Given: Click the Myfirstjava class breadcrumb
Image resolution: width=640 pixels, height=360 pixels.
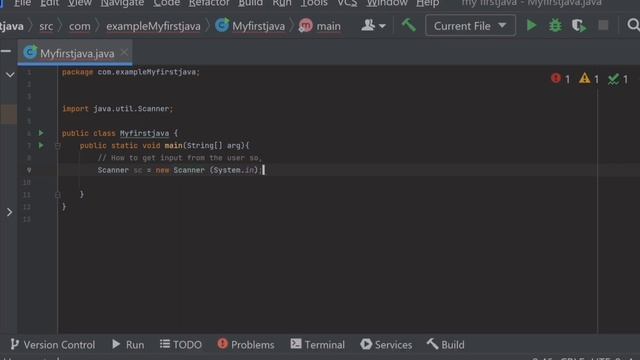Looking at the screenshot, I should coord(250,26).
